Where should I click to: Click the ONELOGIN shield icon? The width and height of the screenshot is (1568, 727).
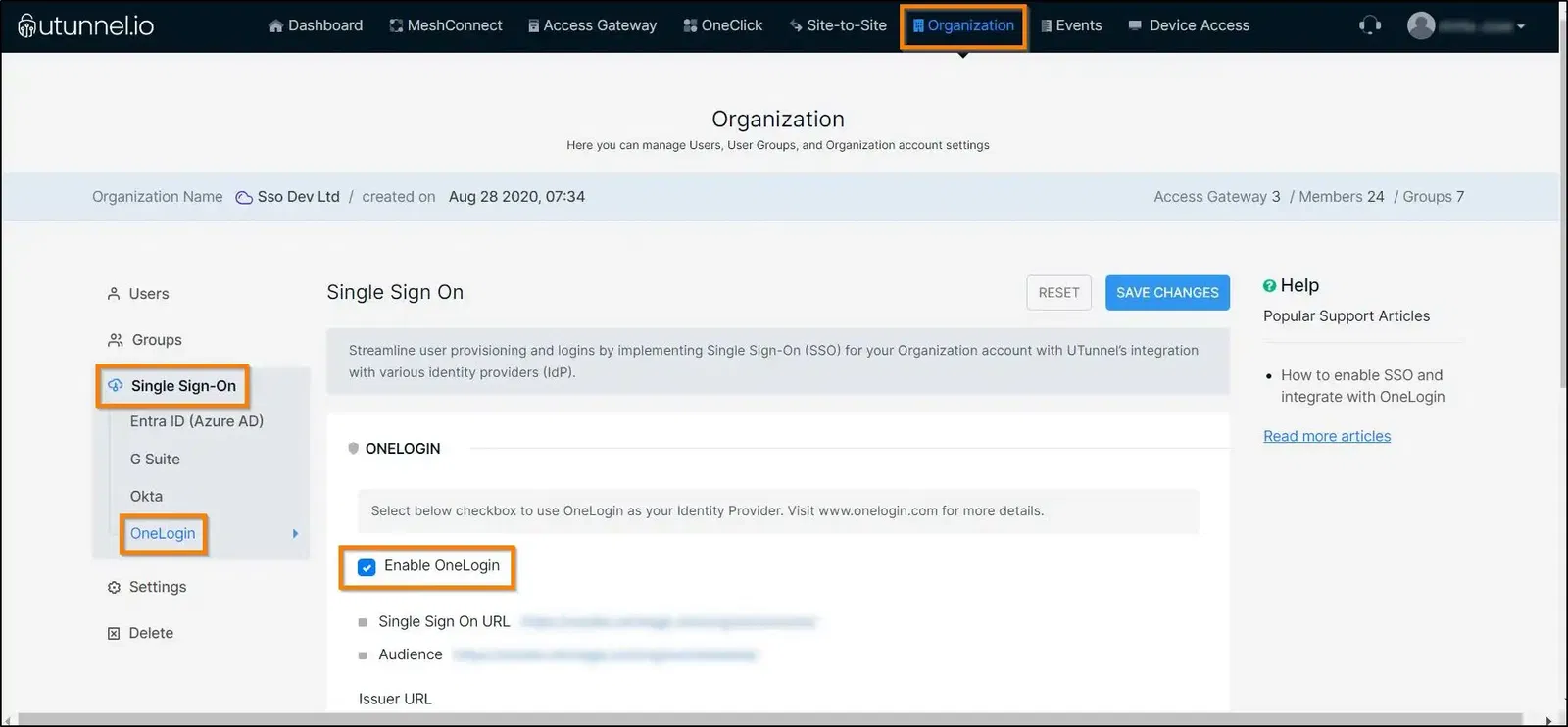354,448
